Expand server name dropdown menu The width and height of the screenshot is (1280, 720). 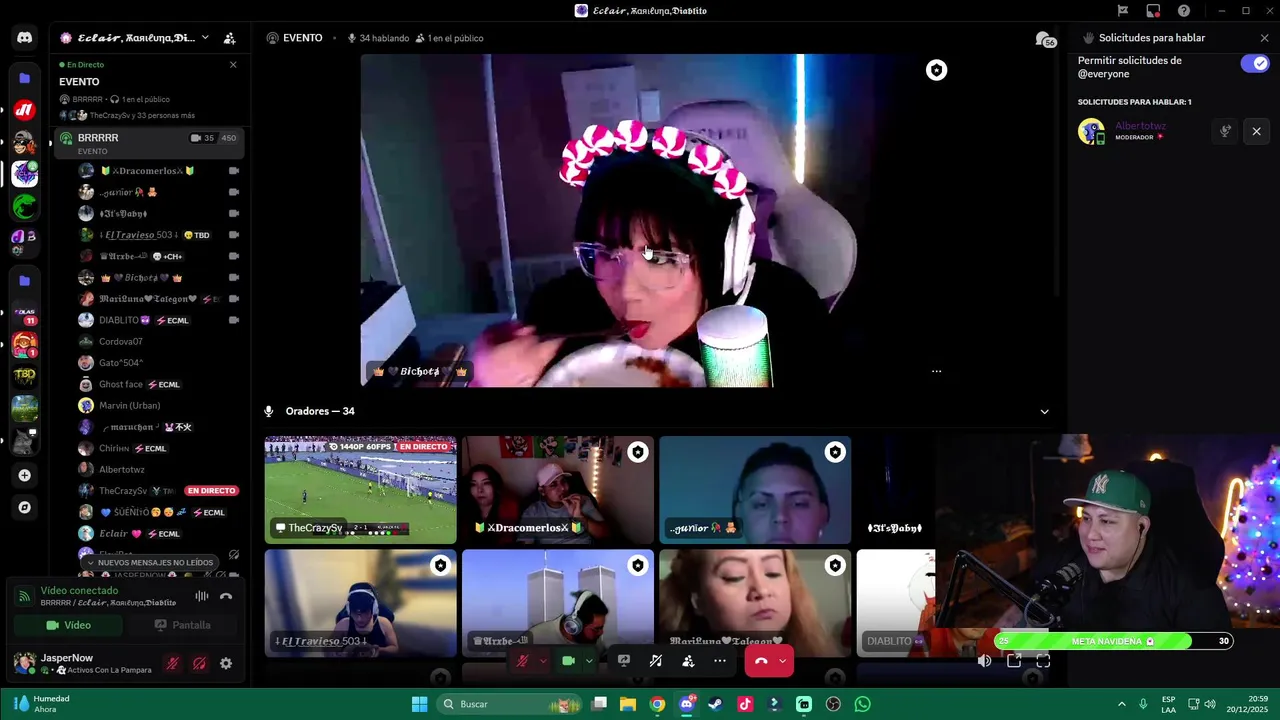point(205,38)
